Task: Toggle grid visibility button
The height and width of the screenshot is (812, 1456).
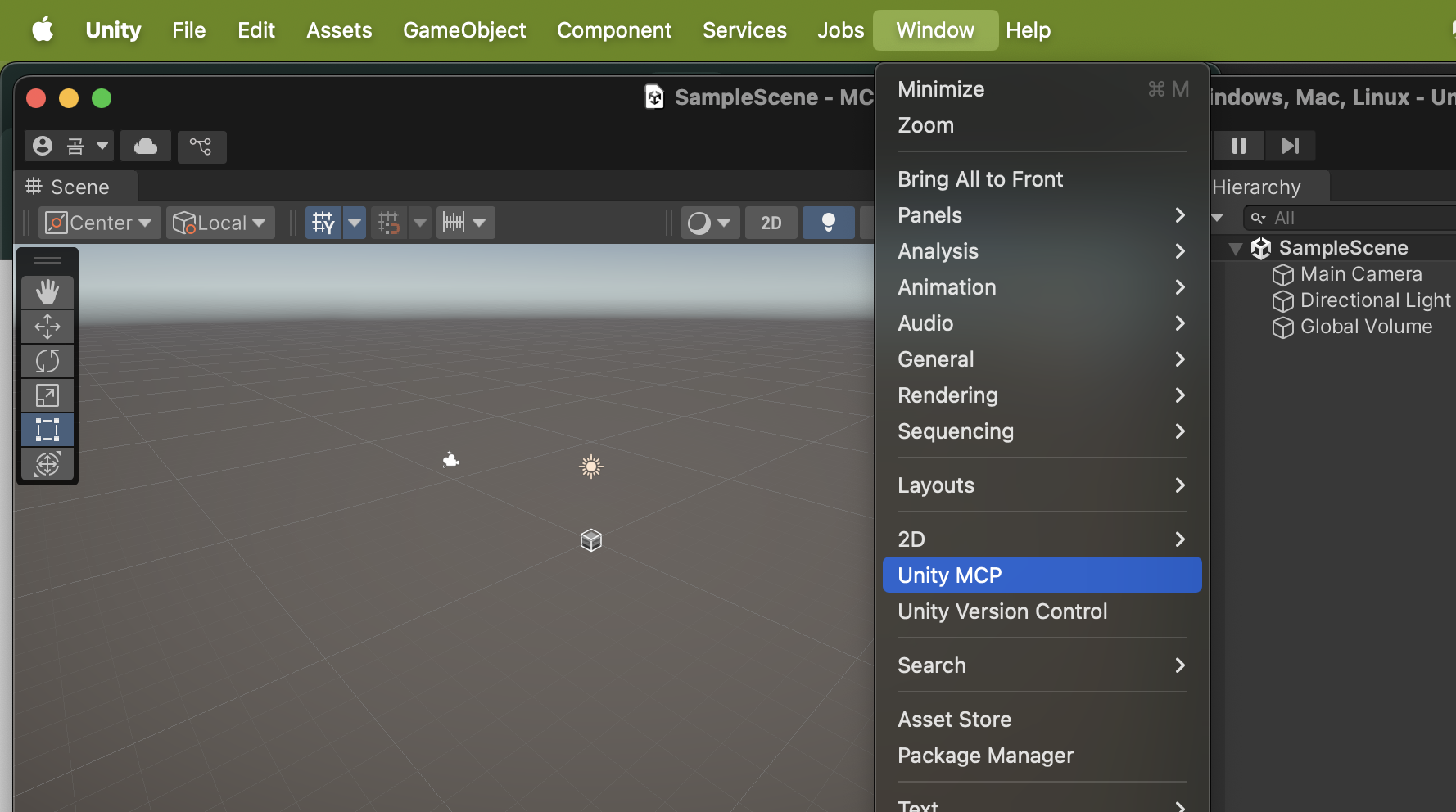Action: (x=323, y=223)
